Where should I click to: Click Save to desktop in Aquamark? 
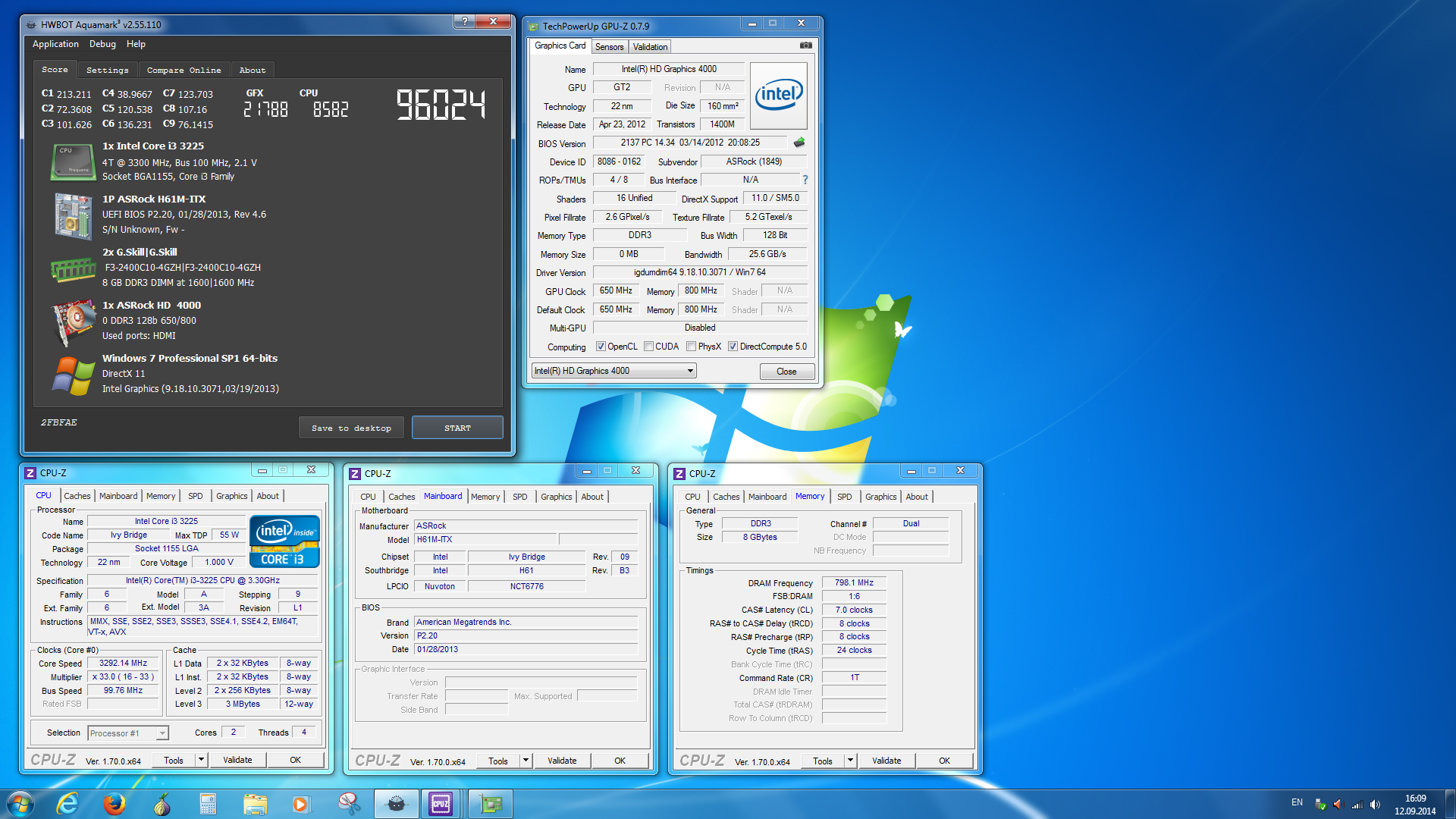pyautogui.click(x=351, y=428)
